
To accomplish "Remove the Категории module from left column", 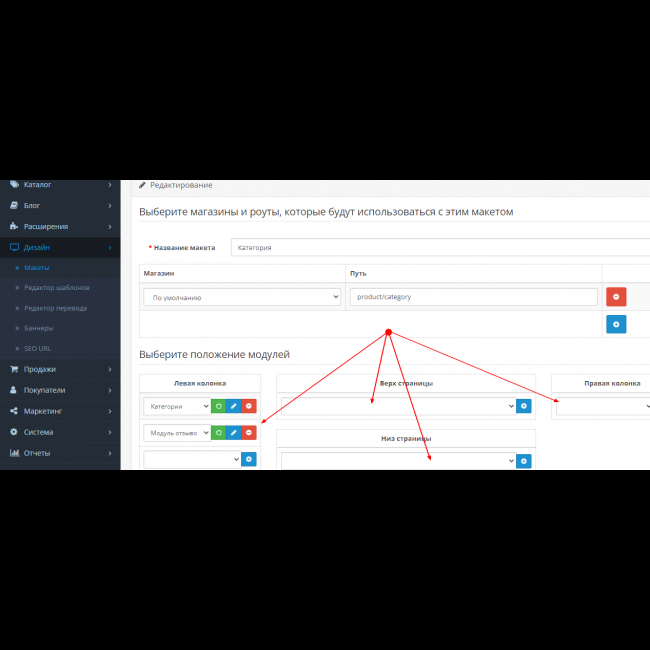I will point(248,406).
